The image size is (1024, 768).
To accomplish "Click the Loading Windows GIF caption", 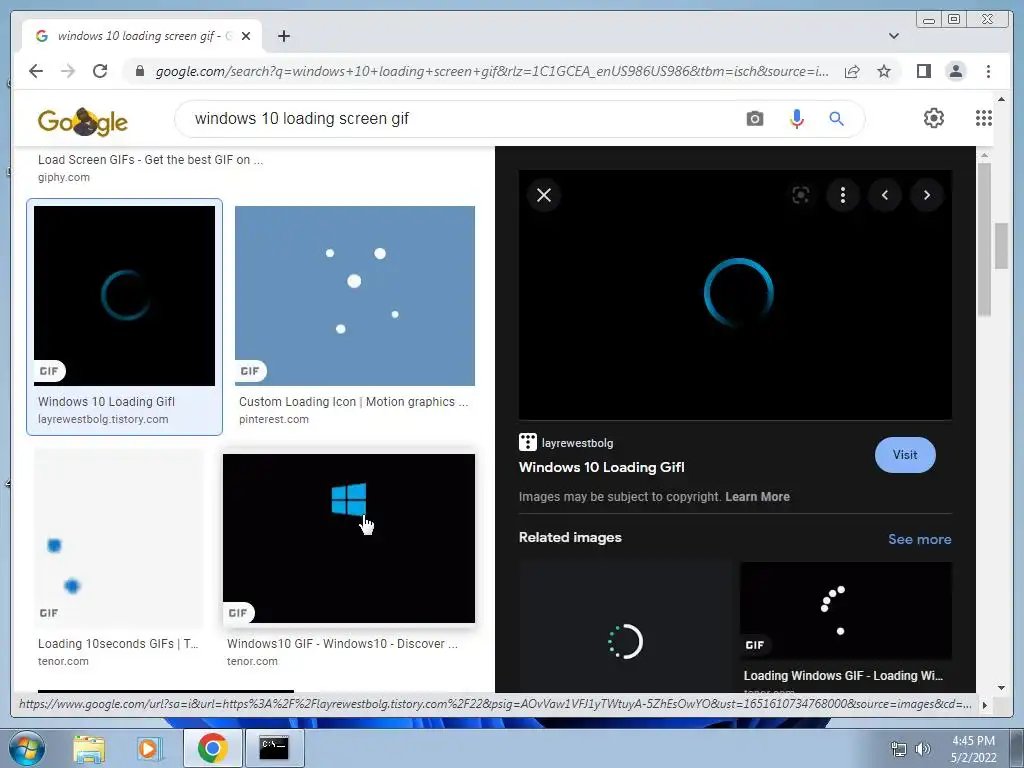I will (843, 676).
